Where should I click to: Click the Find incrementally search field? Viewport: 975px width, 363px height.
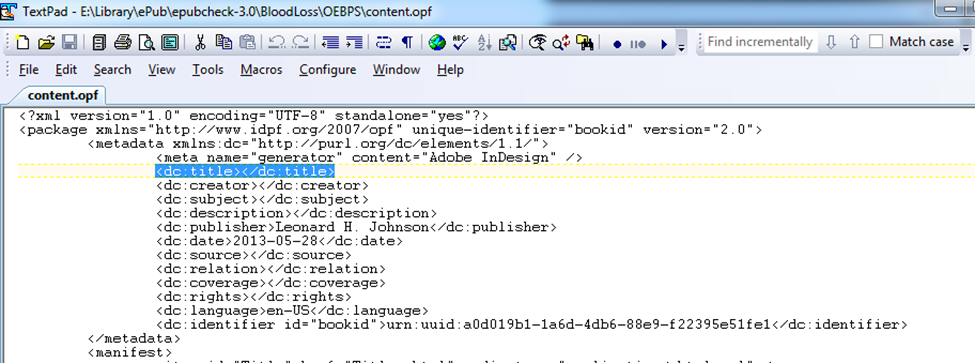coord(759,42)
